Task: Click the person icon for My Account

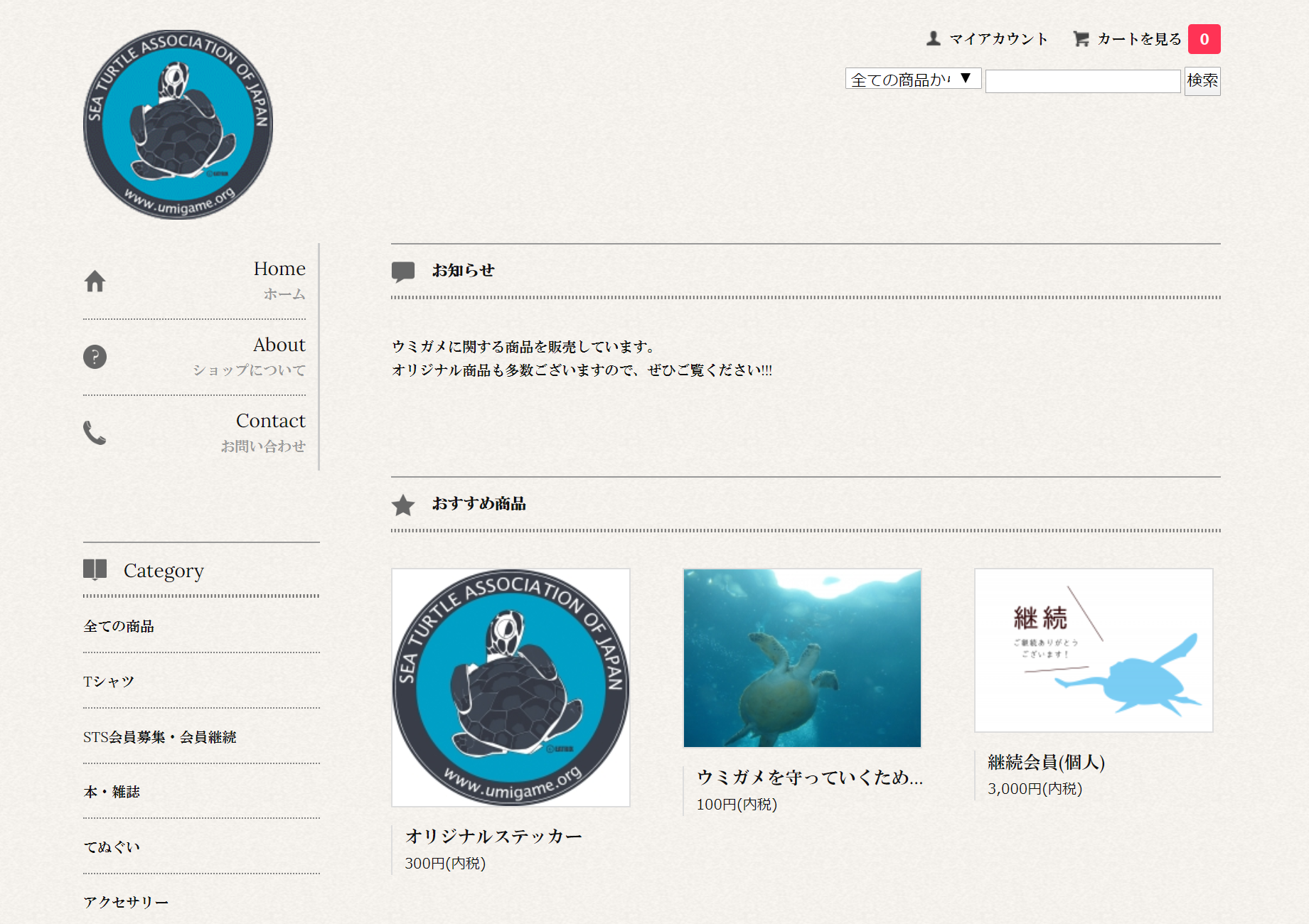Action: coord(934,38)
